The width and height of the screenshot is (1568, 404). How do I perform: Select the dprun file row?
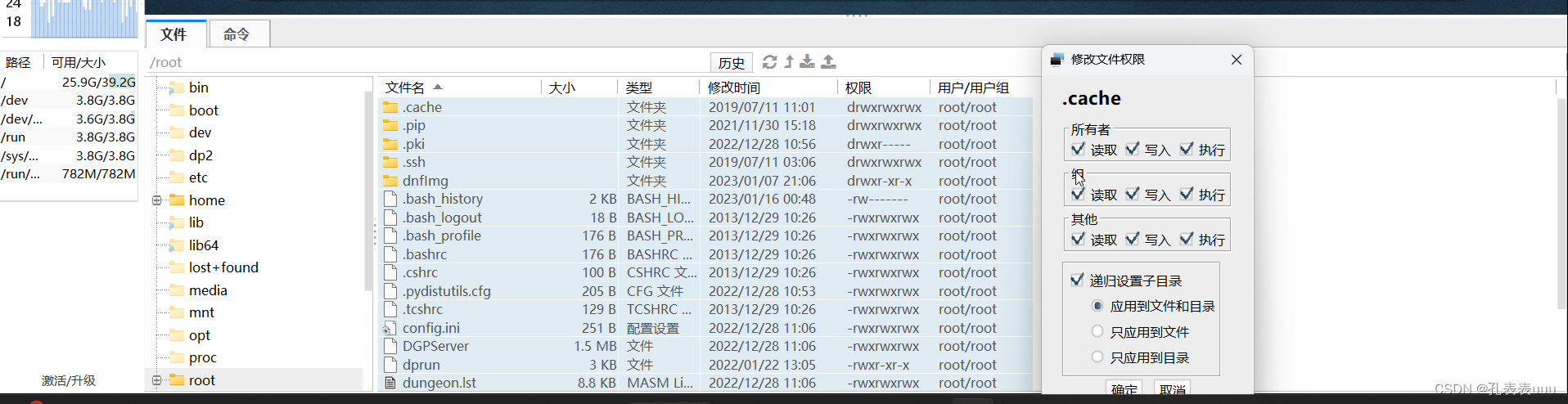pos(705,365)
